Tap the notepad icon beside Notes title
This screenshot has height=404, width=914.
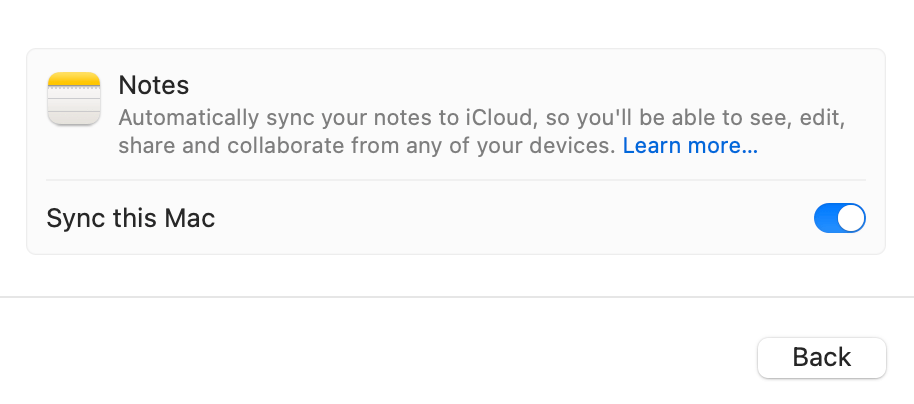(x=74, y=99)
